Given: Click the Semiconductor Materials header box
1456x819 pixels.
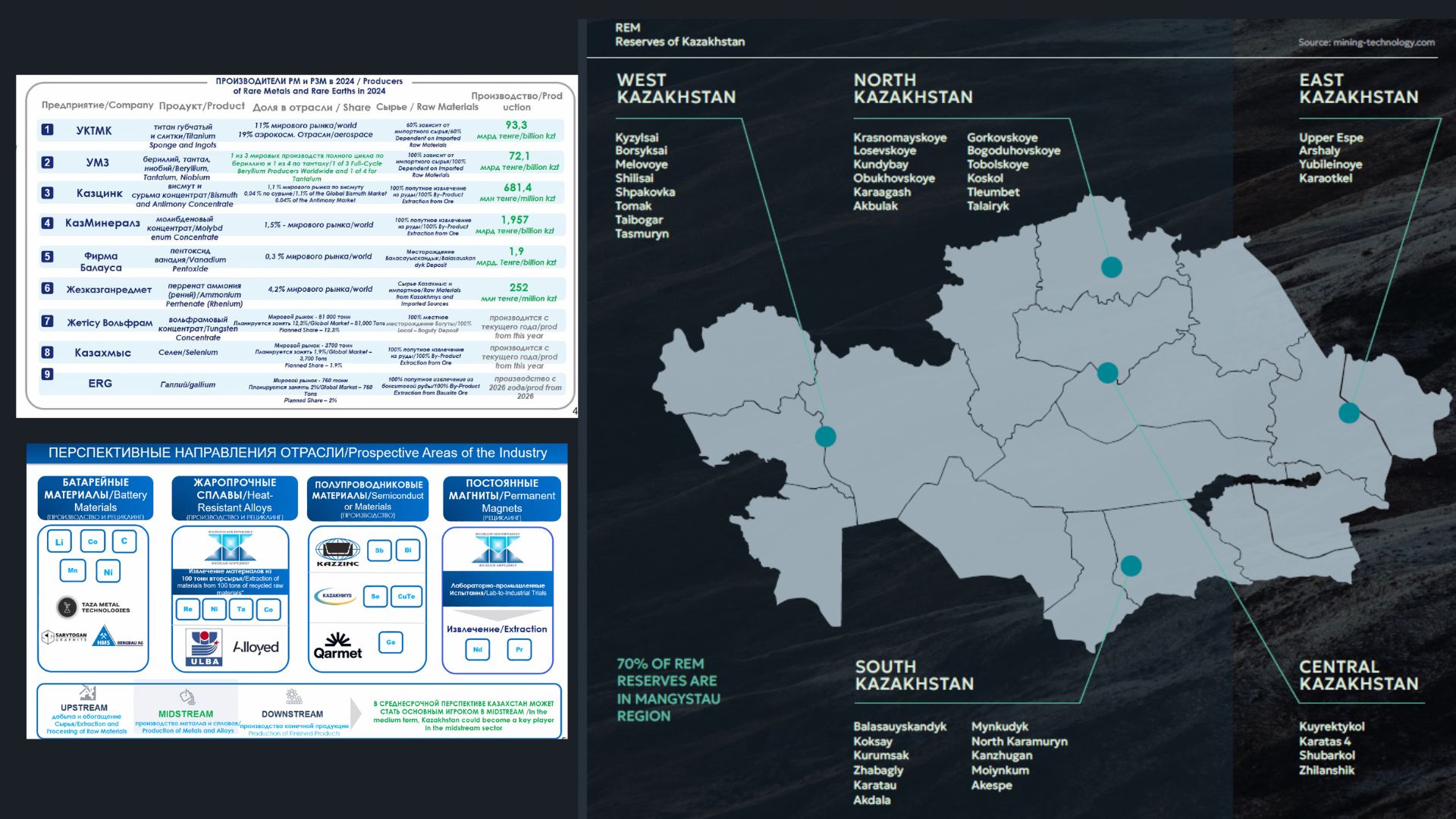Looking at the screenshot, I should 368,498.
